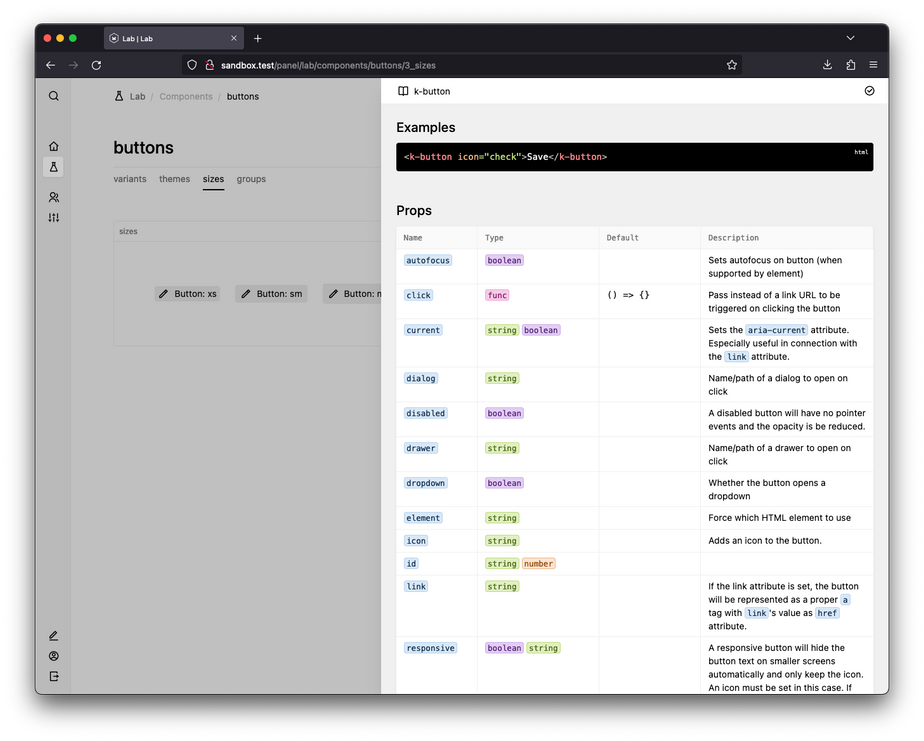Open the account profile icon
This screenshot has height=741, width=924.
54,656
